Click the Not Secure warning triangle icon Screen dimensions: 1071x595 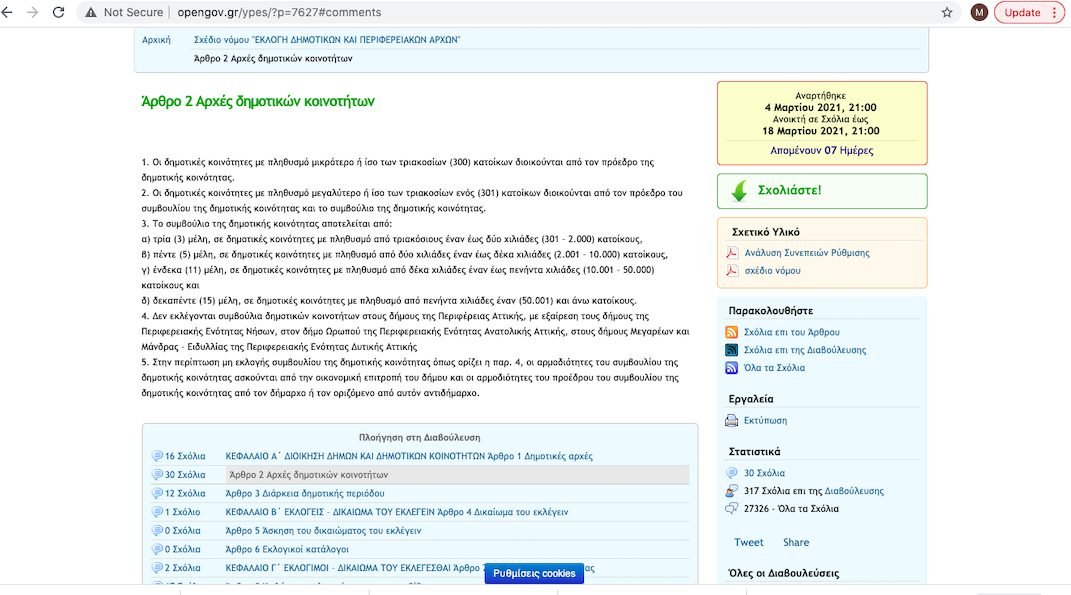(x=91, y=12)
